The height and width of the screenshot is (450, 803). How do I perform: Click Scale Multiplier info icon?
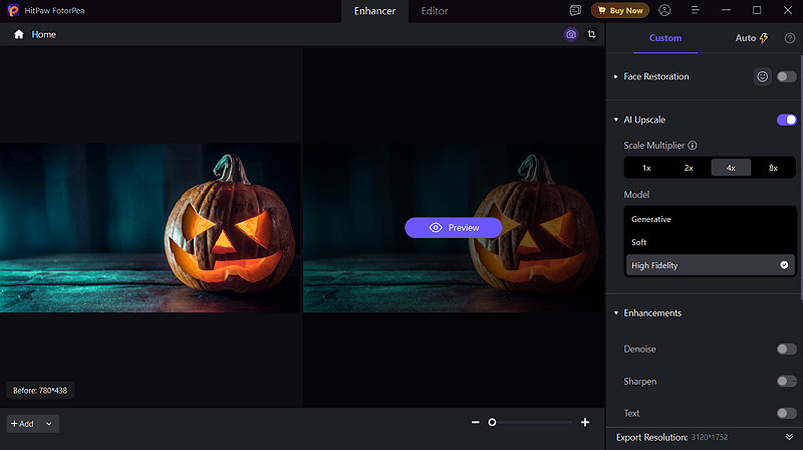tap(692, 145)
